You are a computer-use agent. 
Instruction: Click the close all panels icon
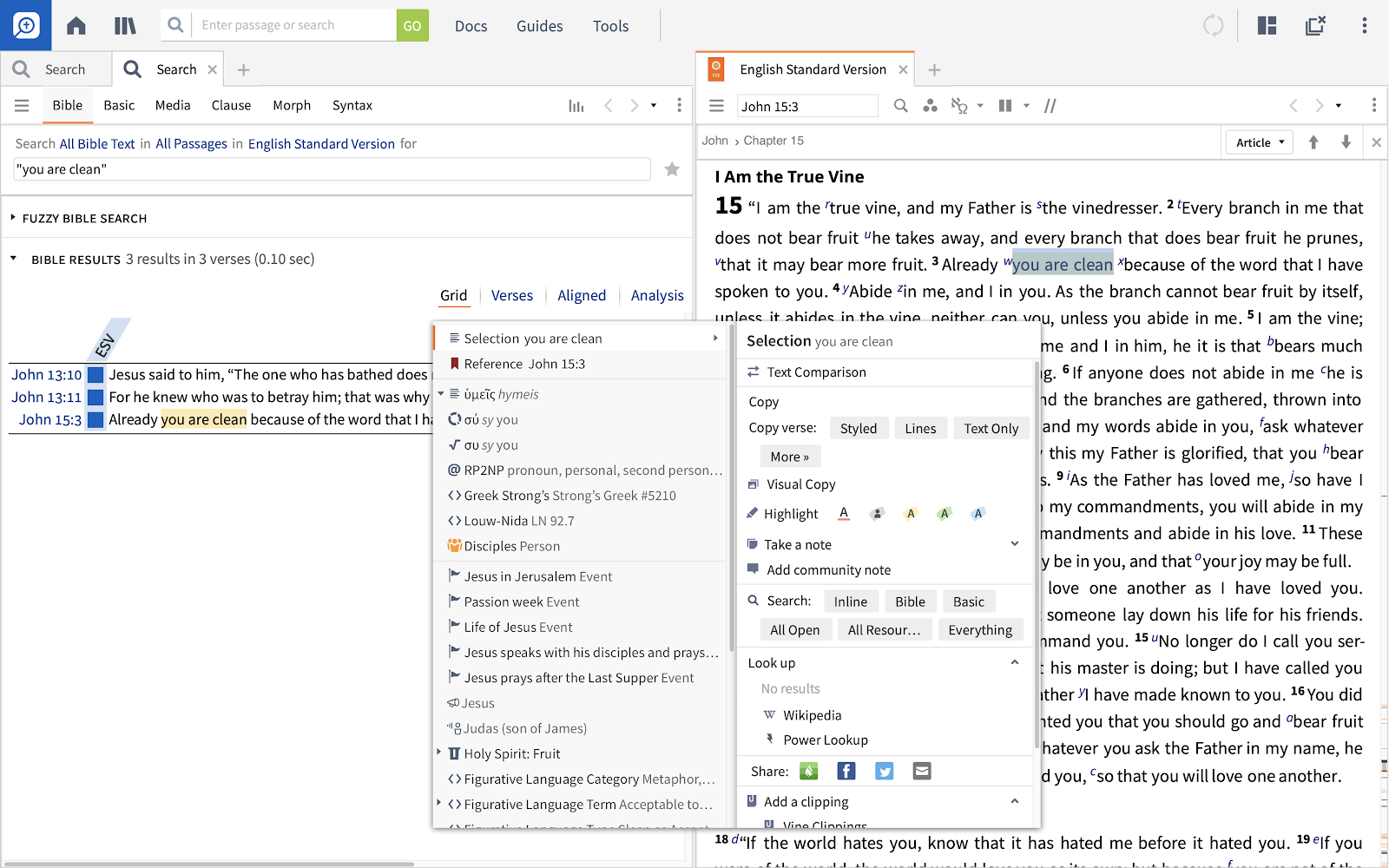[x=1315, y=26]
